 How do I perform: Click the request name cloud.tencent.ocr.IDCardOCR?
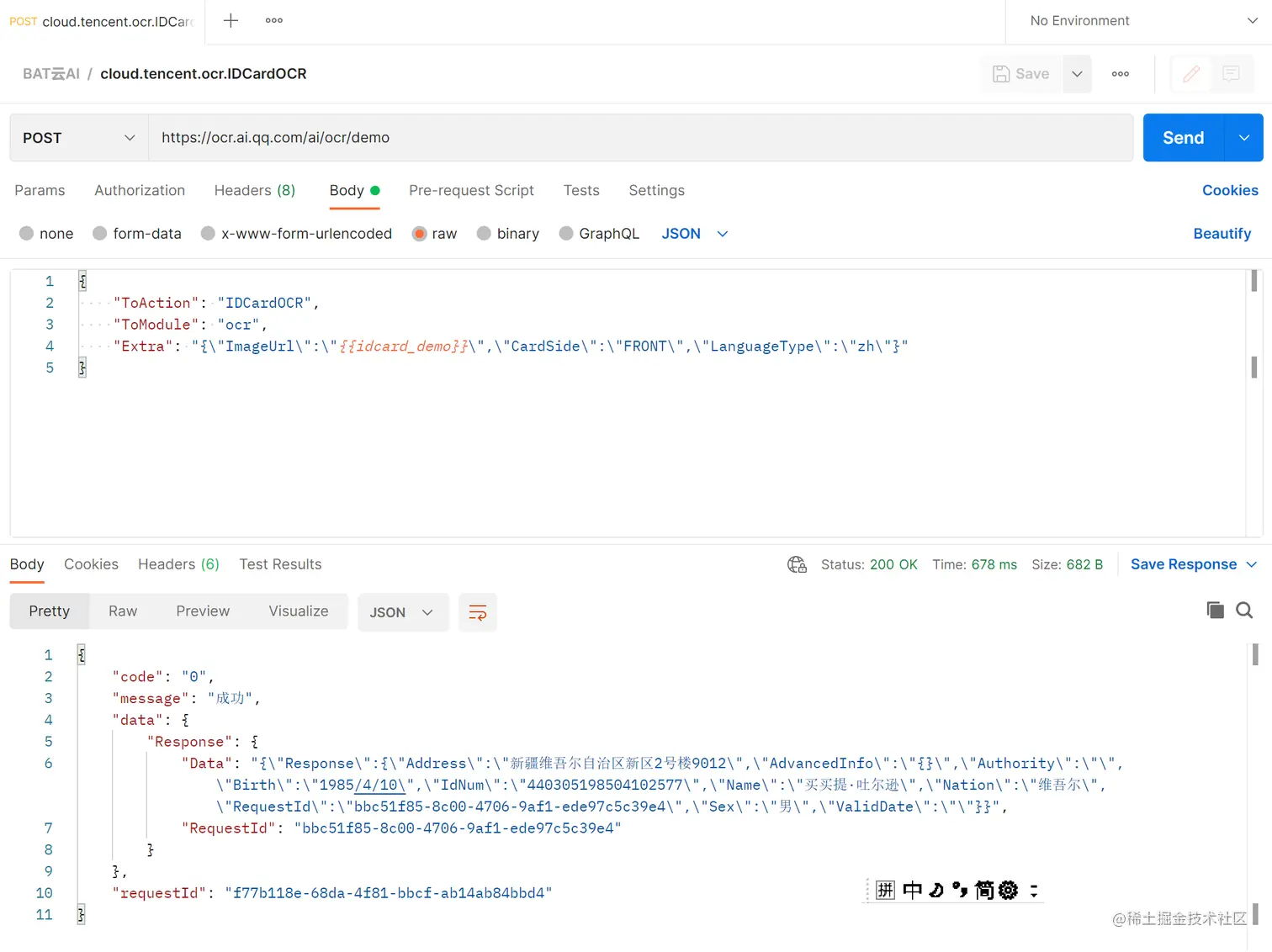[x=204, y=74]
